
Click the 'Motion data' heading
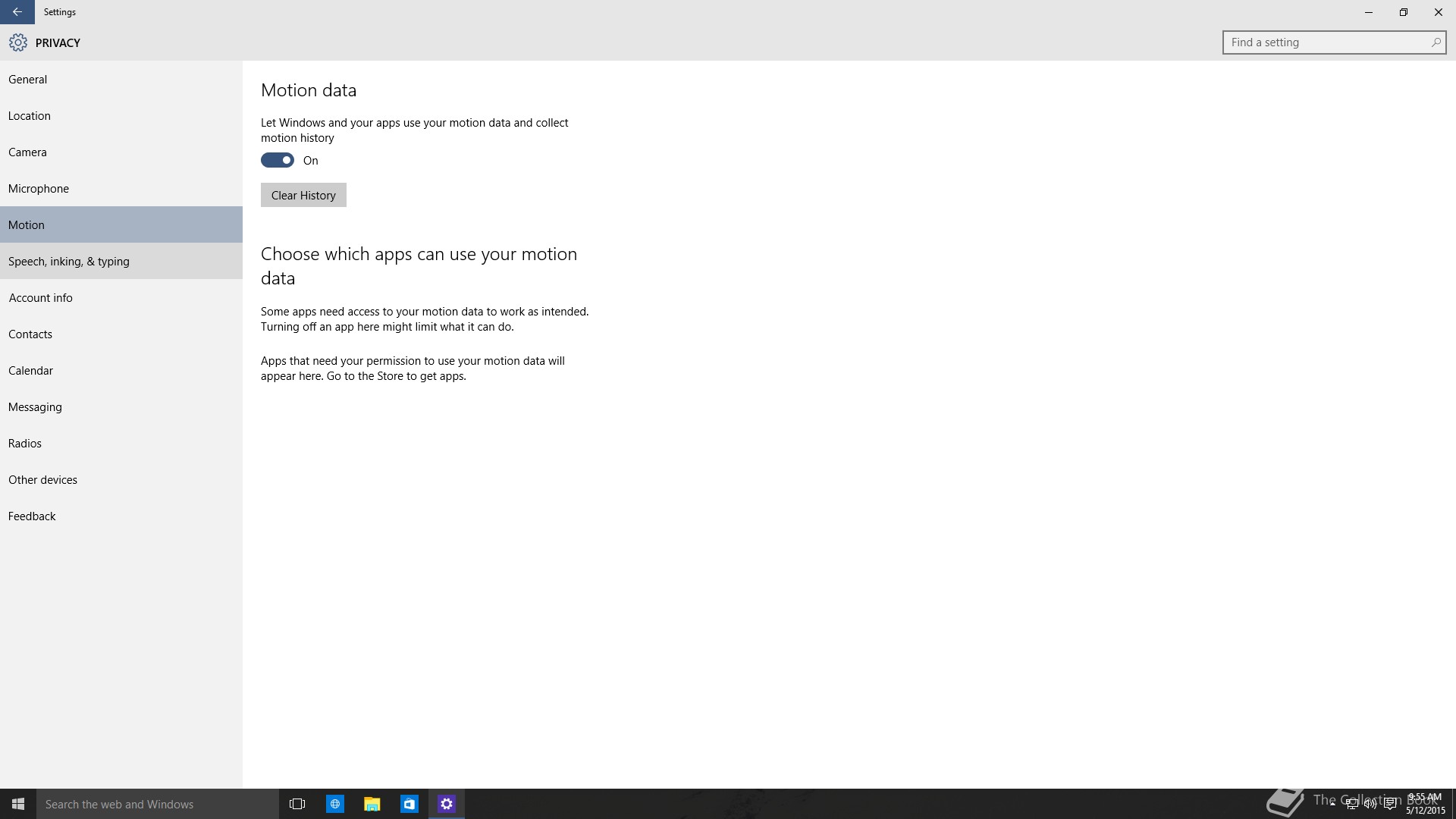309,89
